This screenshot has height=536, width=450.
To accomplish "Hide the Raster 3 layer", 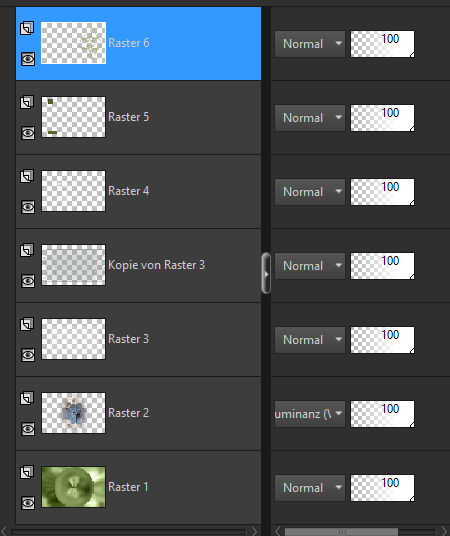I will [28, 355].
